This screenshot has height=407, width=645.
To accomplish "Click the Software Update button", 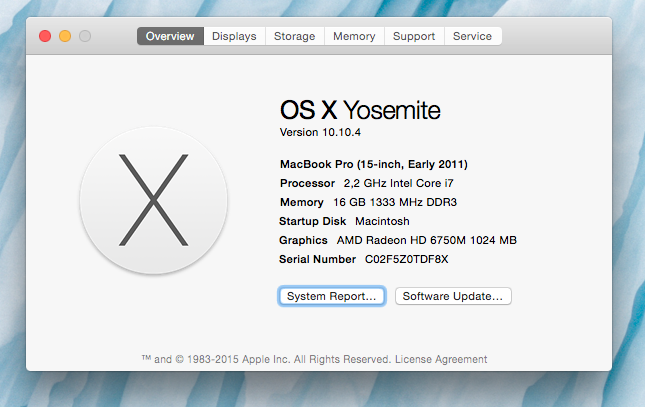I will tap(453, 296).
